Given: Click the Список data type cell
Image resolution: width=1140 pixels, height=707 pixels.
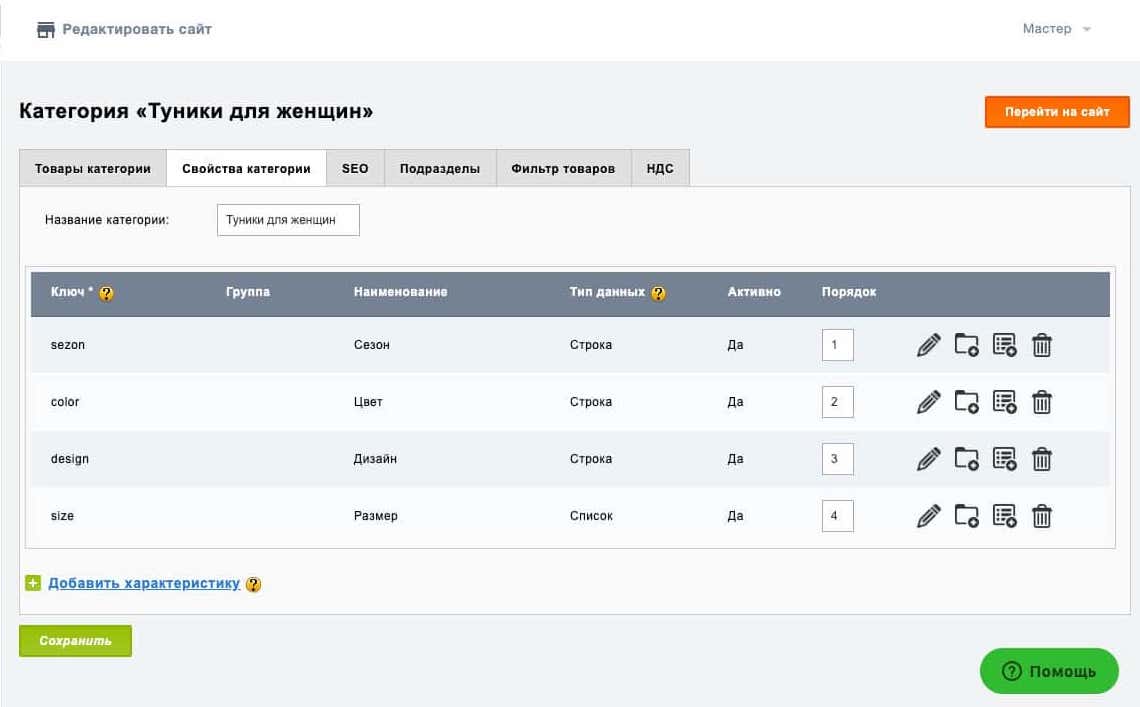Looking at the screenshot, I should pos(591,516).
